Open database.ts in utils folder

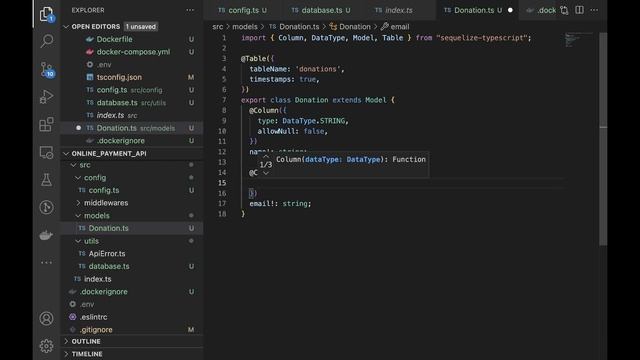[132, 266]
